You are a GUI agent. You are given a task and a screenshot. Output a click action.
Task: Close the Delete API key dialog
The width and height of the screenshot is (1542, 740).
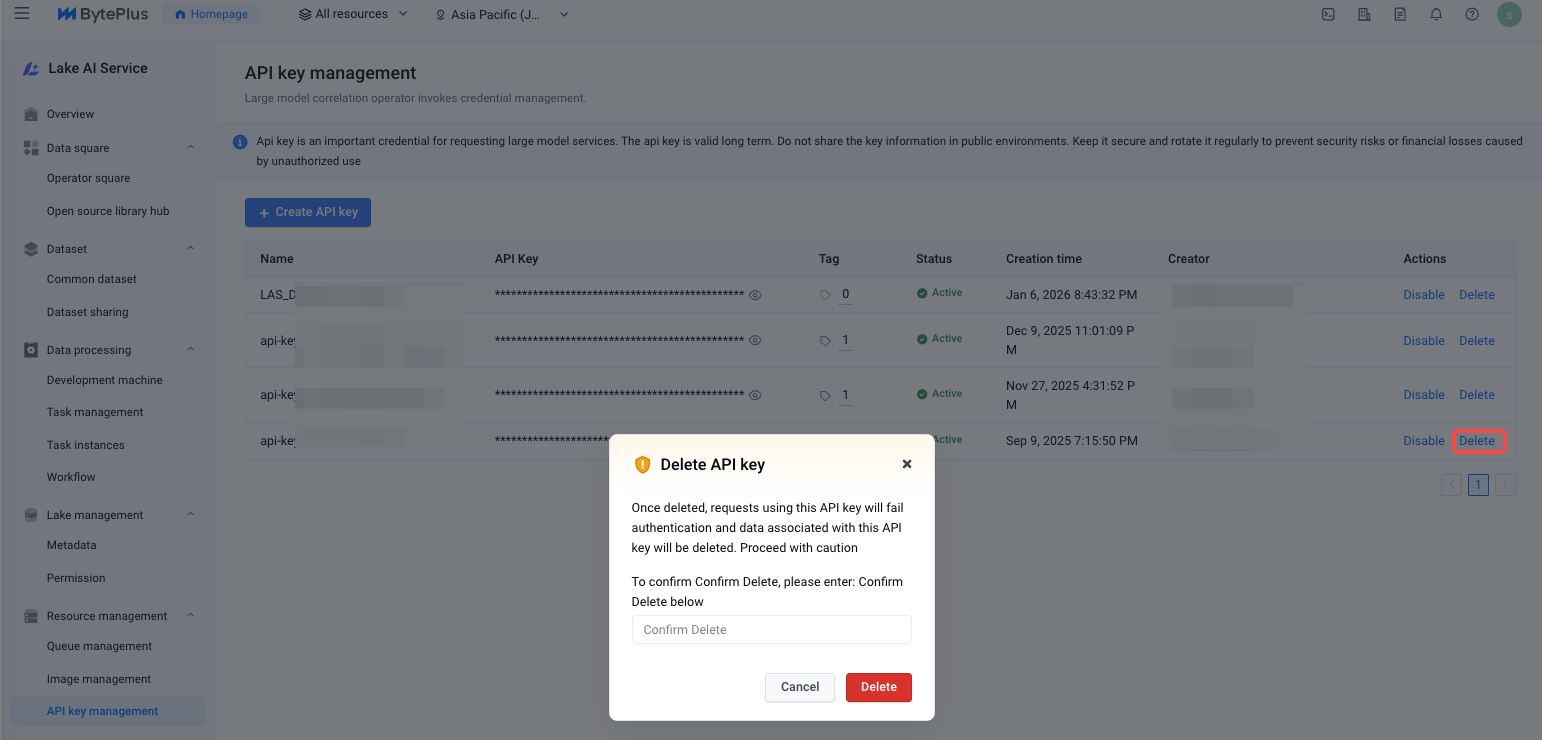pos(907,464)
